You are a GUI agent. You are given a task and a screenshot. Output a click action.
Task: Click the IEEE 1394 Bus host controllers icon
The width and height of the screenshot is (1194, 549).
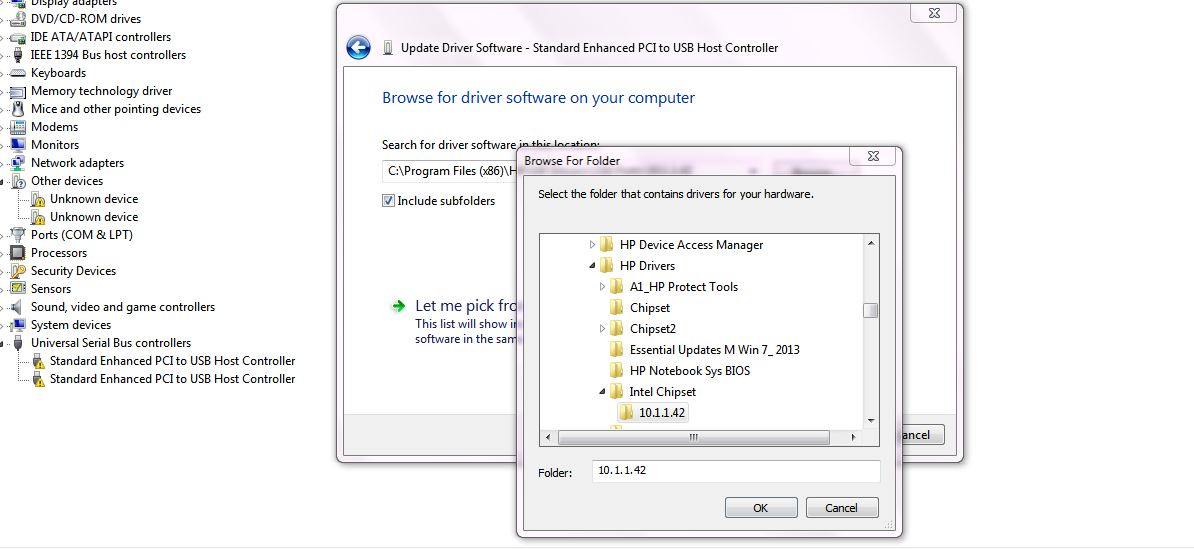(18, 55)
